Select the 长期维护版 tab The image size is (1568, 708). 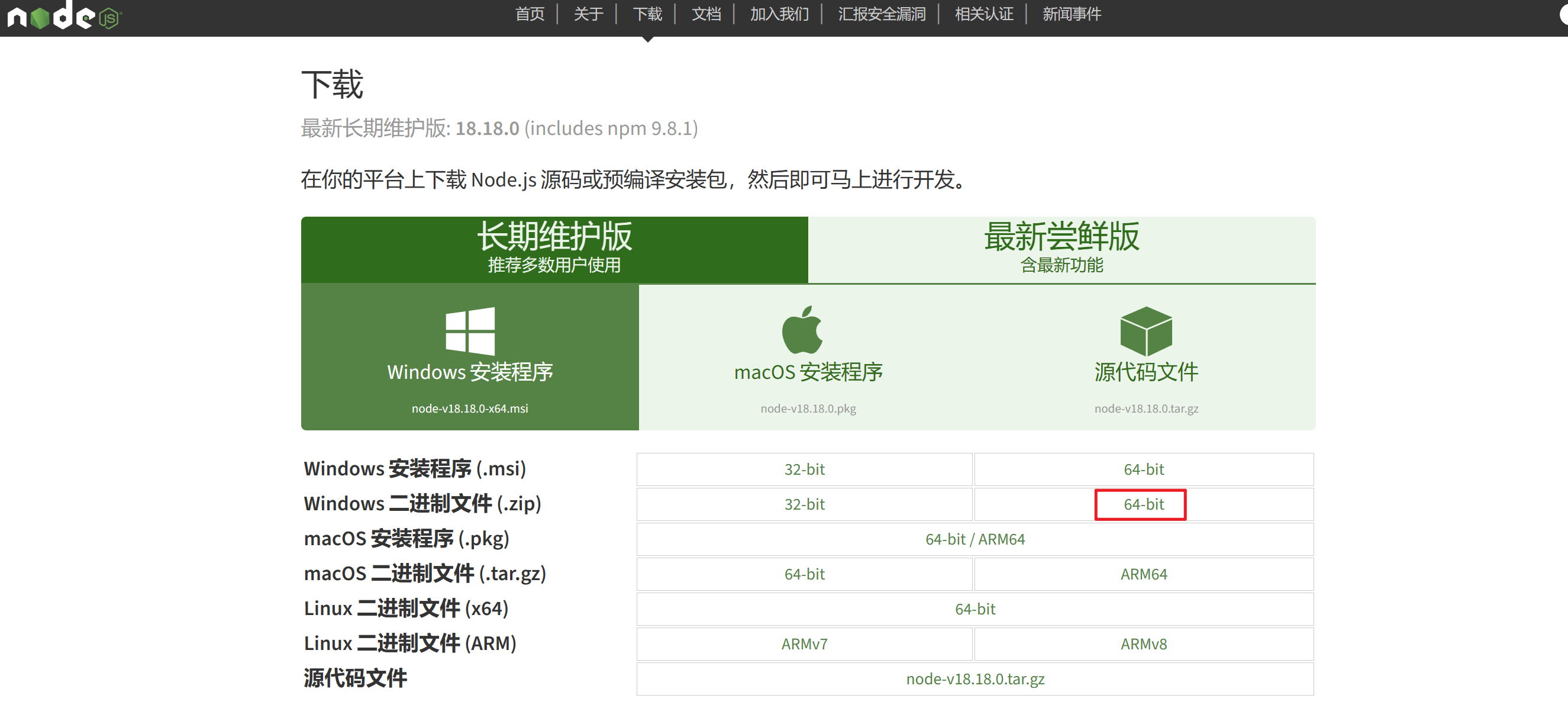[x=554, y=249]
